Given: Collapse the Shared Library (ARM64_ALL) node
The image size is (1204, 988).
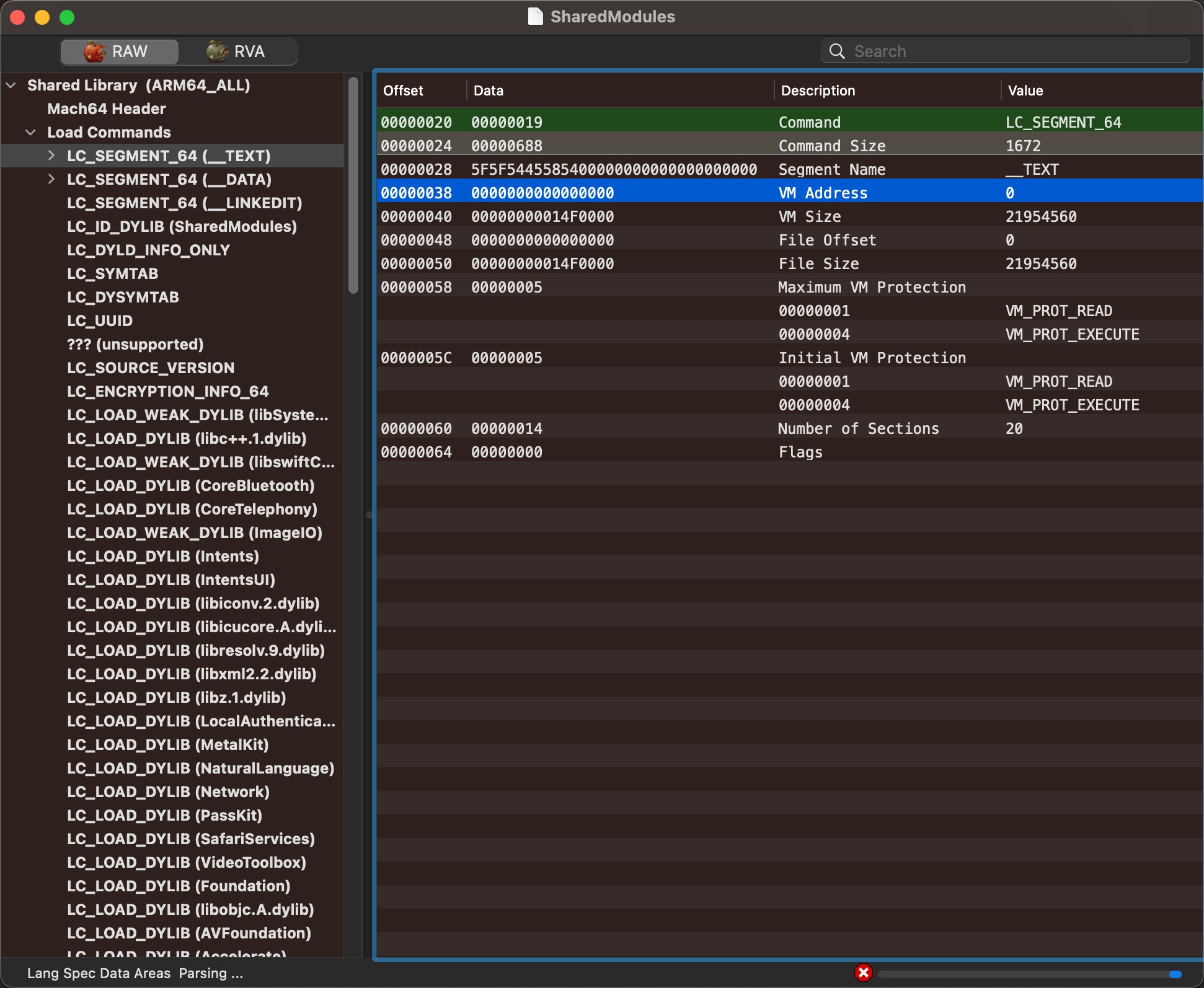Looking at the screenshot, I should click(x=11, y=85).
